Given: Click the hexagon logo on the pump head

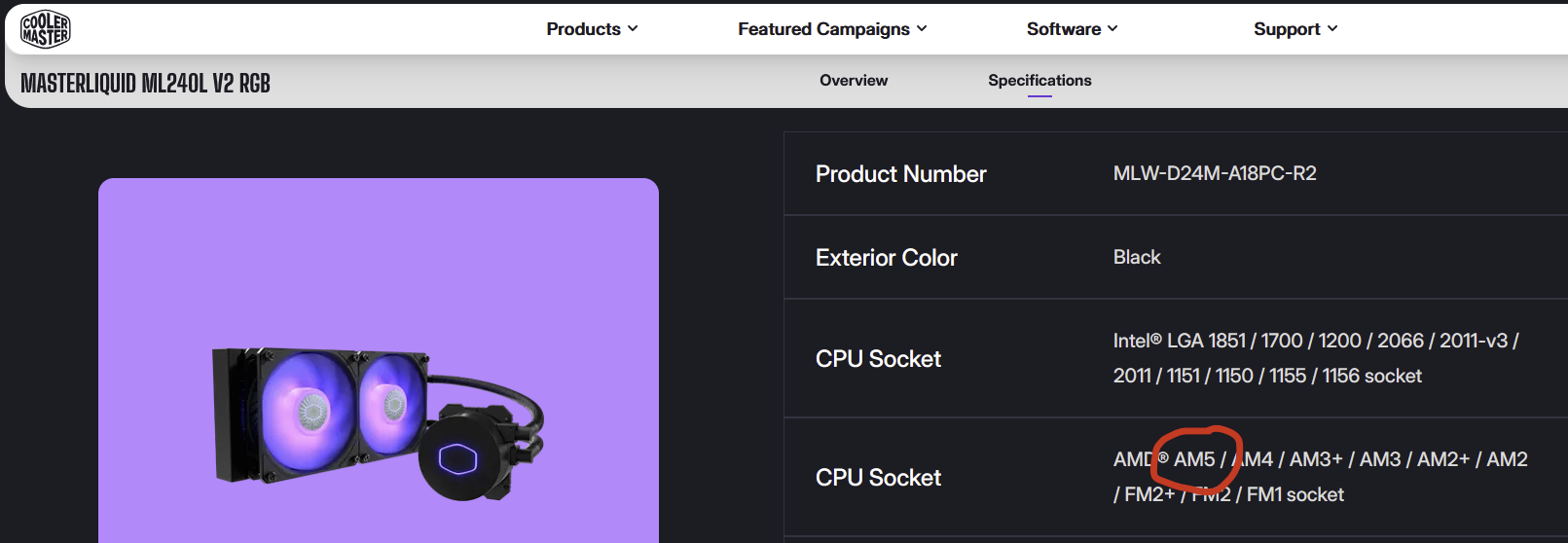Looking at the screenshot, I should pos(457,458).
